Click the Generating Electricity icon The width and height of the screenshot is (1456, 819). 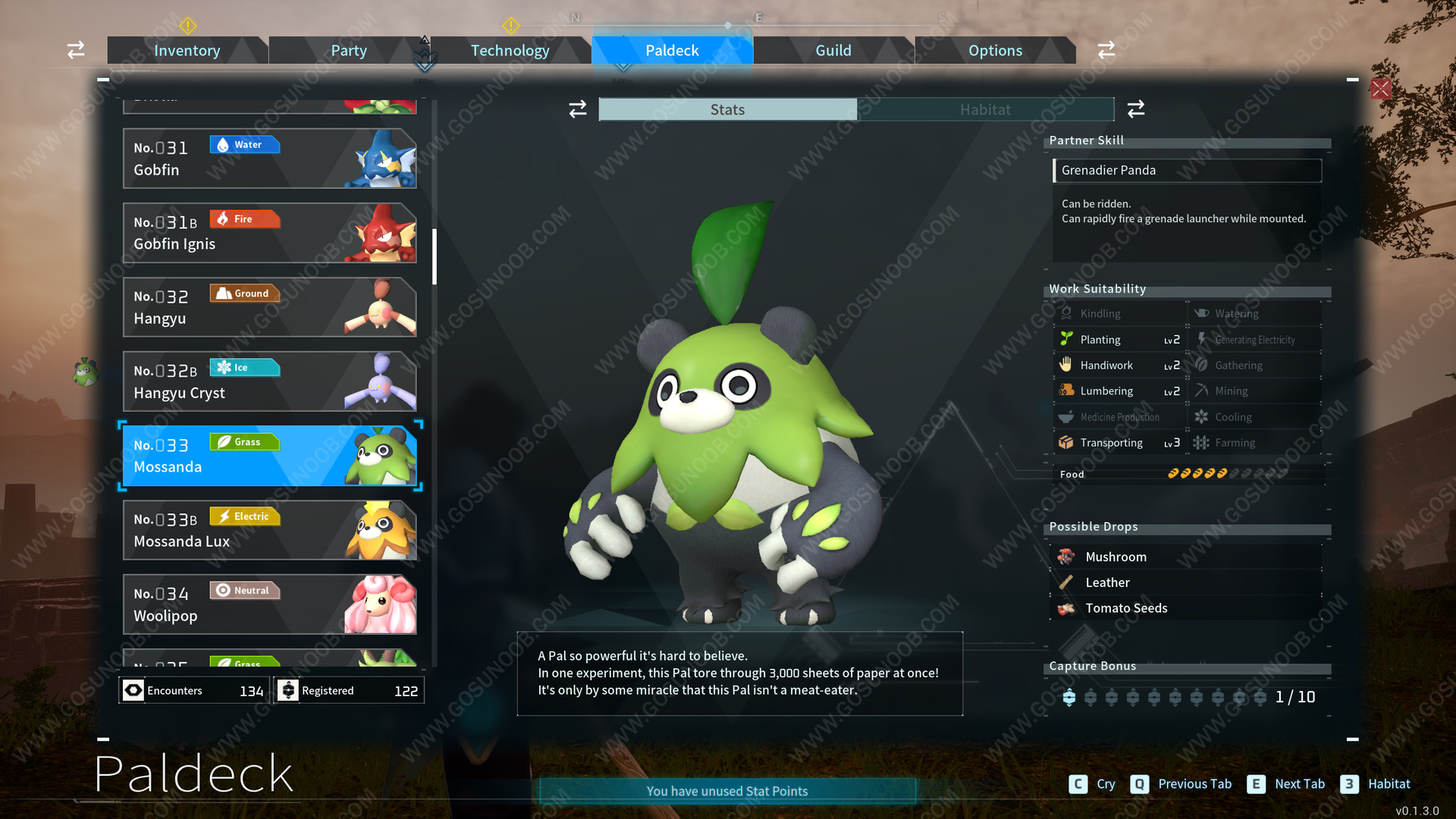click(1202, 339)
